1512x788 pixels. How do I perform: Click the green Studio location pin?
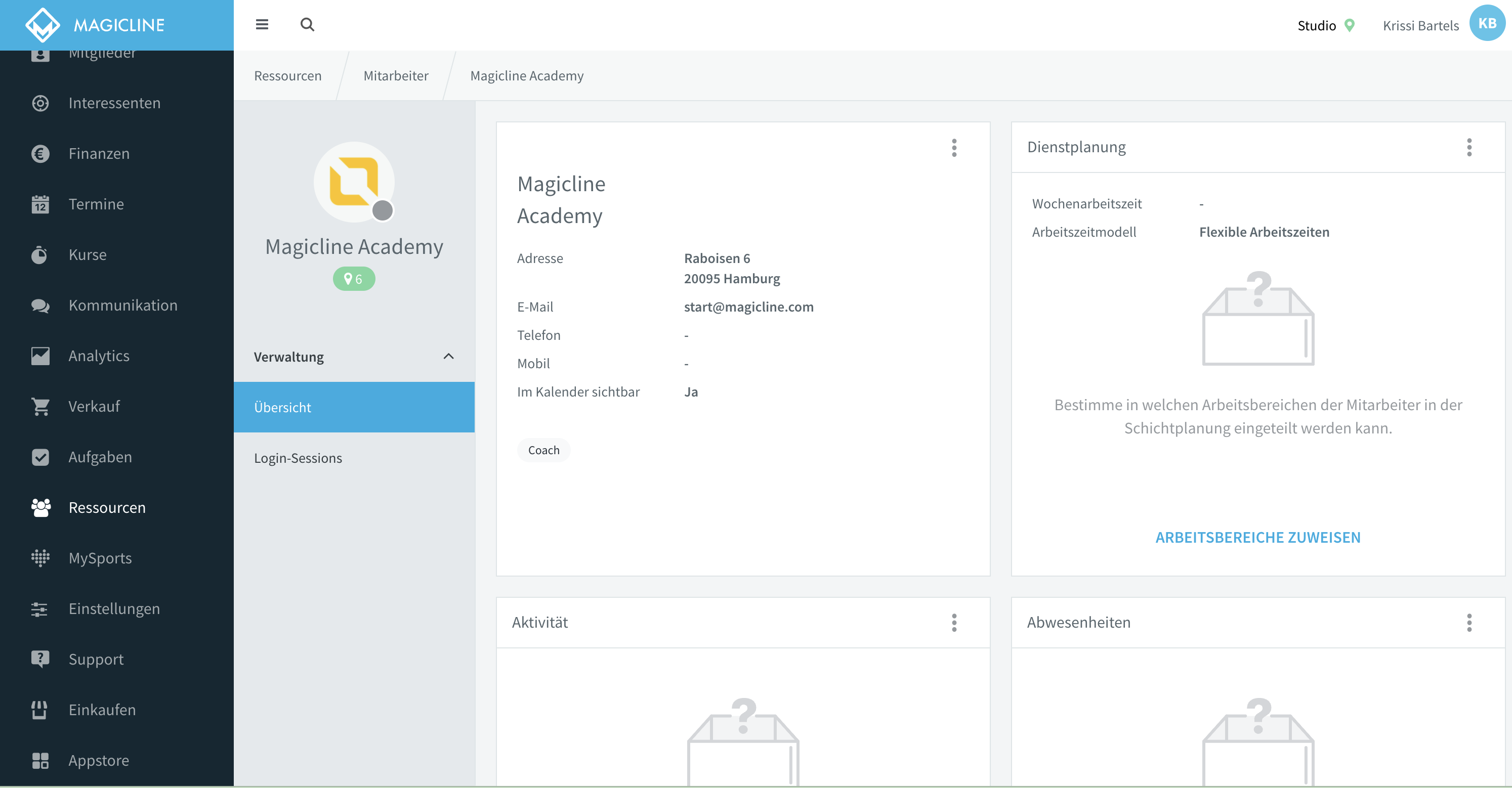[1350, 25]
